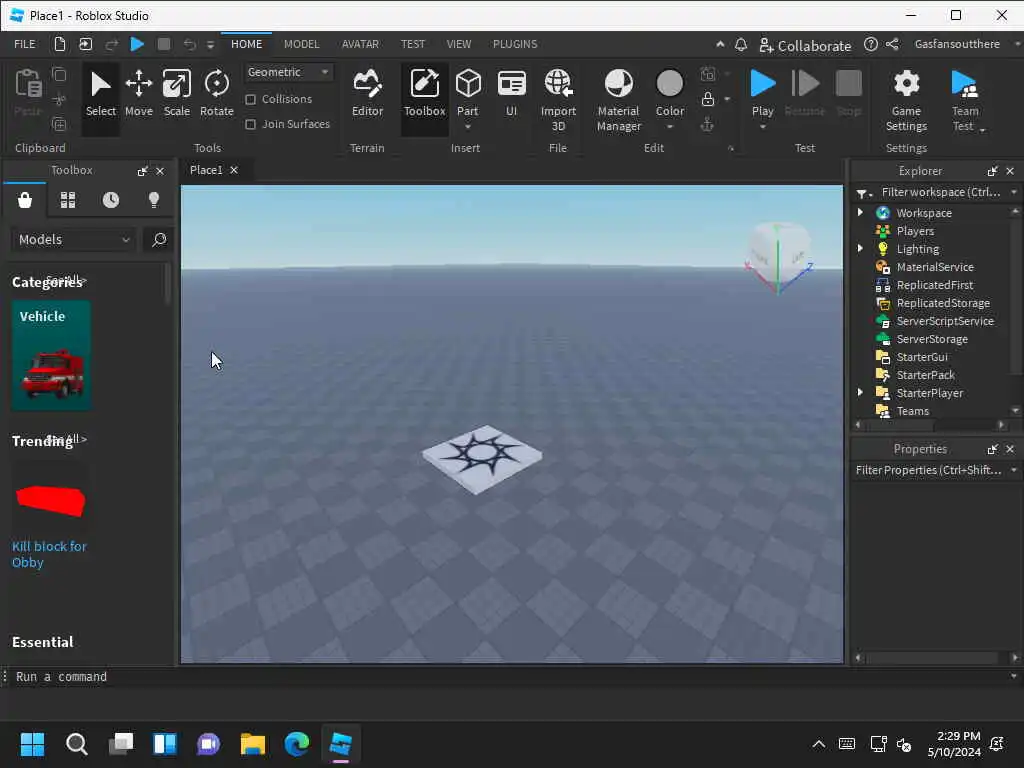
Task: Pick the Rotate tool
Action: [x=216, y=93]
